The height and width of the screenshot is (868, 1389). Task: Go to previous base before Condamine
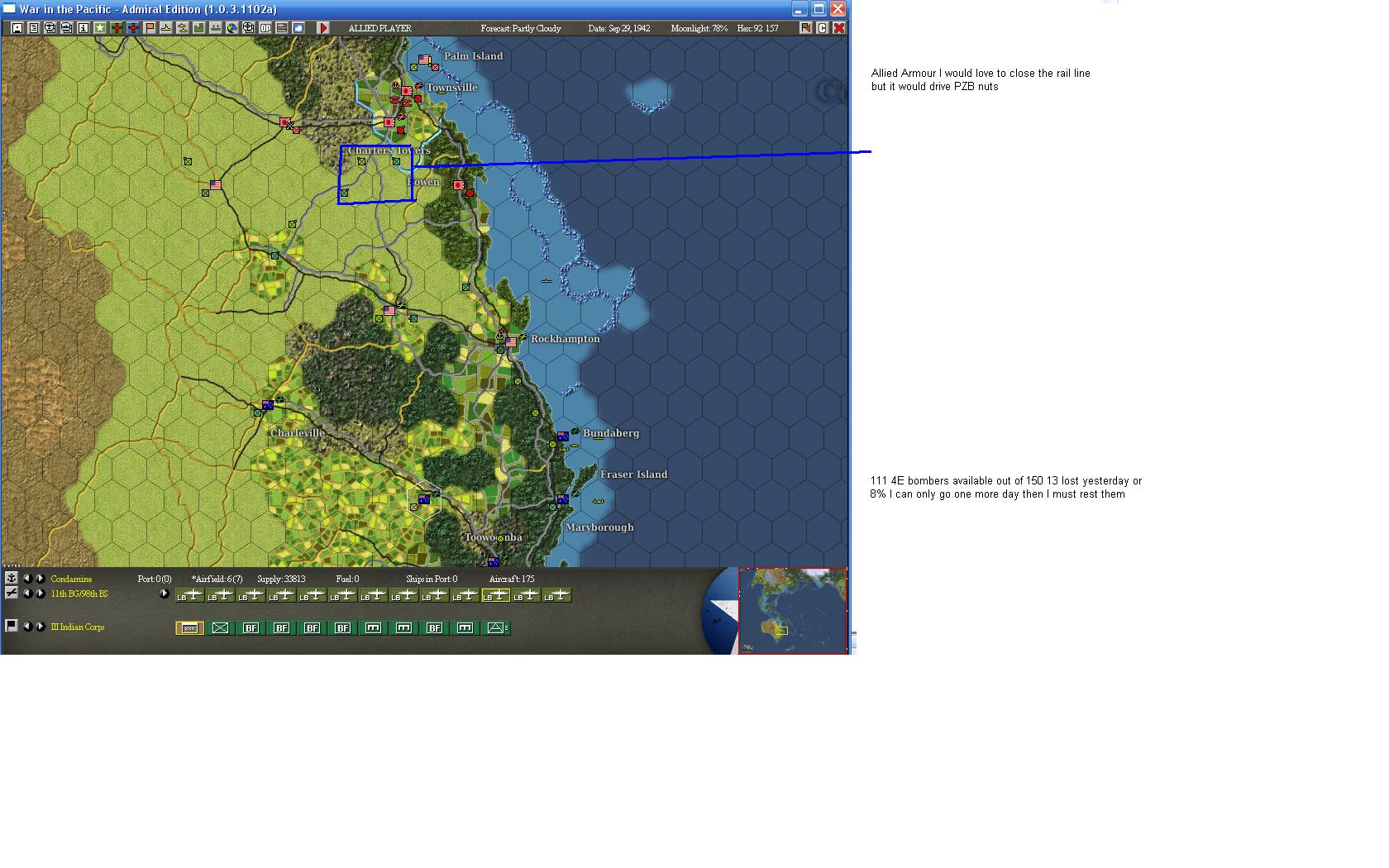[x=27, y=579]
